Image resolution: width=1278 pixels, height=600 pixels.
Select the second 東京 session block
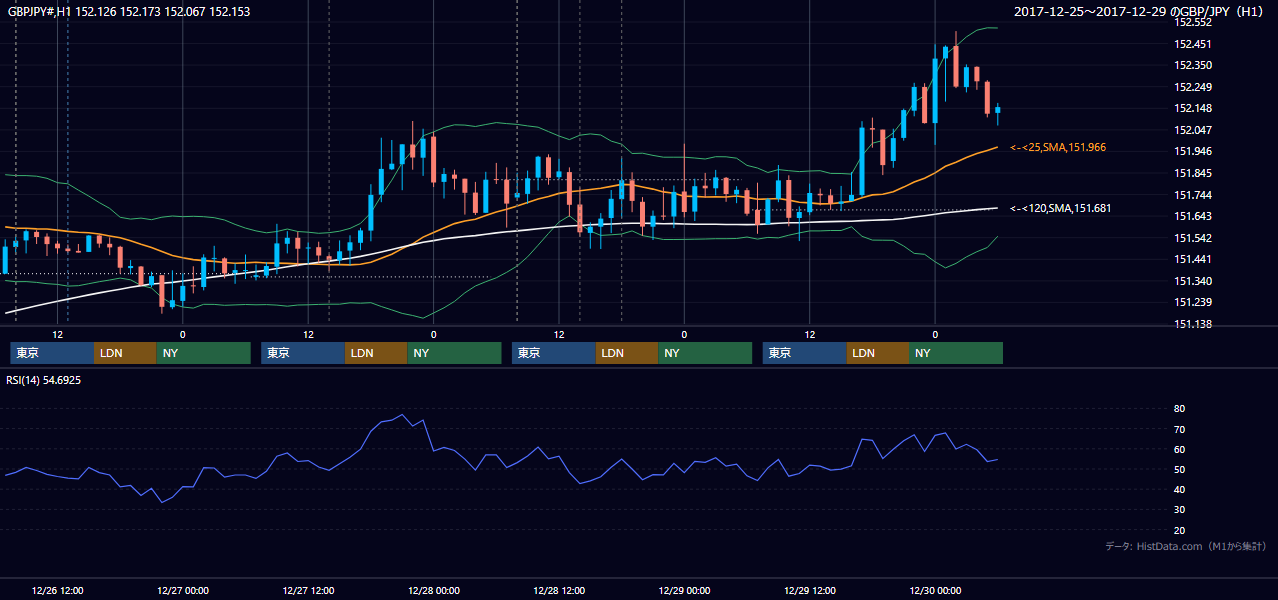[303, 353]
